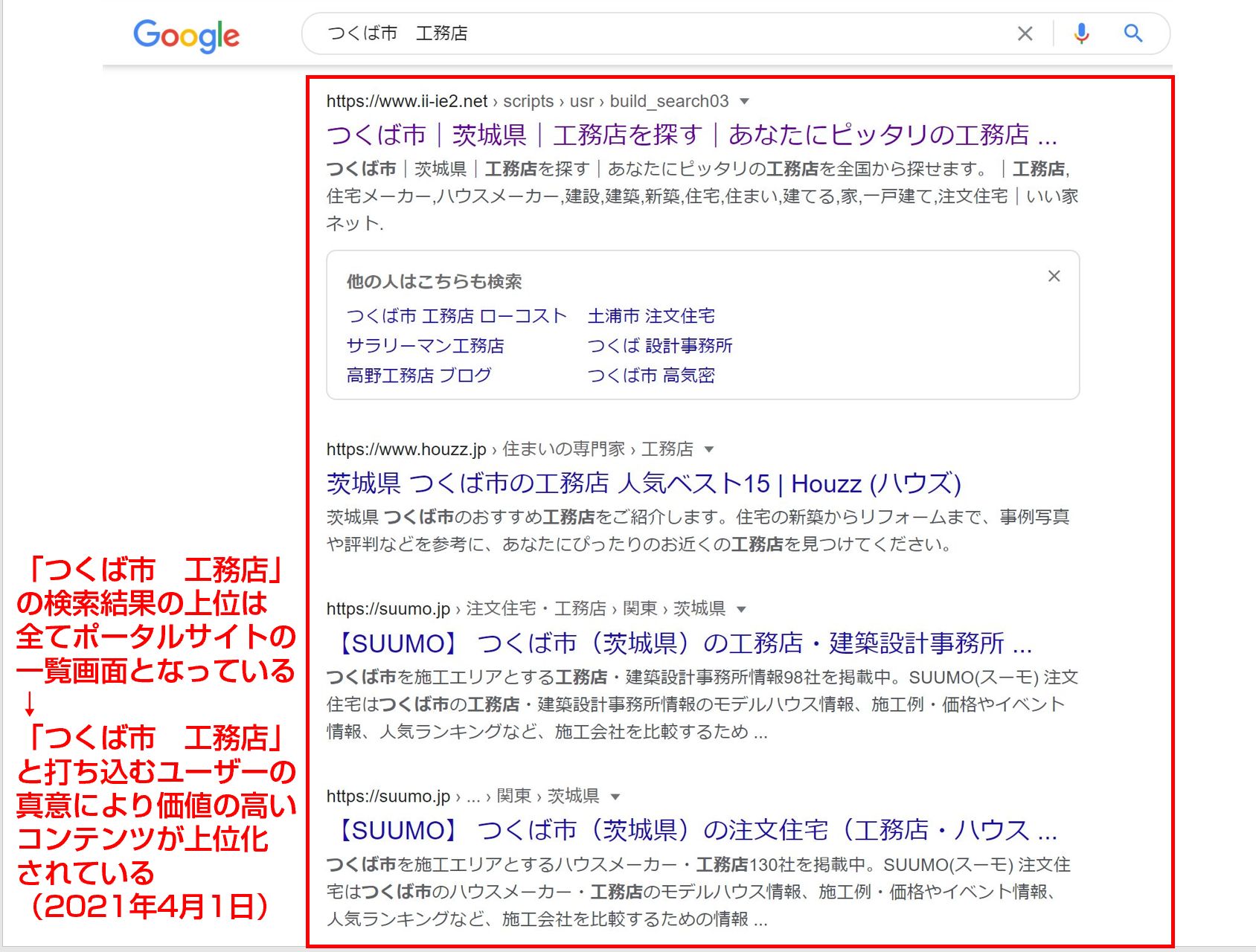The image size is (1256, 952).
Task: Open SUUMO result つくば市の工務店・建築設計事務所
Action: (679, 643)
